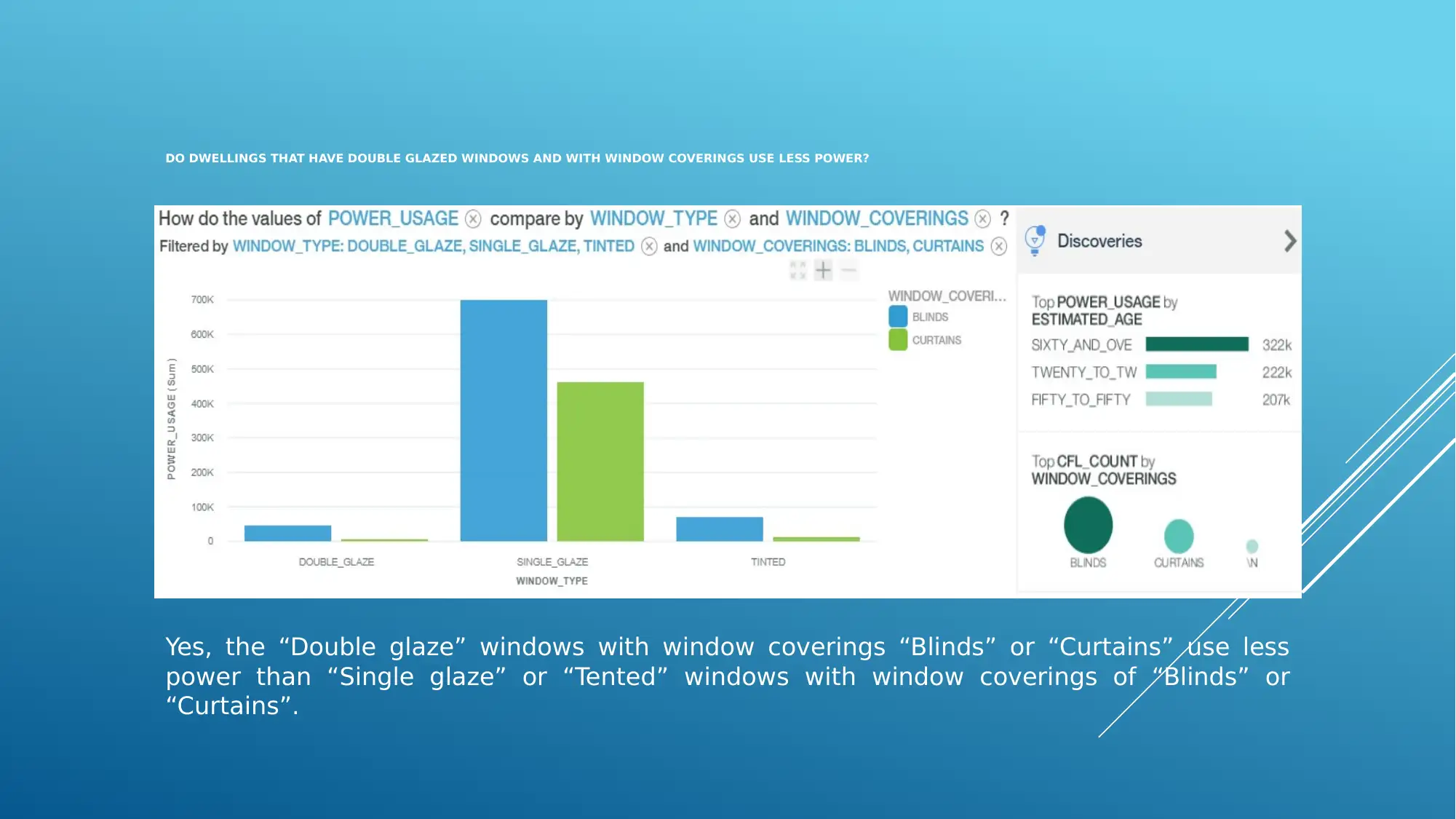Clear the WINDOW_TYPE filter x icon

649,246
